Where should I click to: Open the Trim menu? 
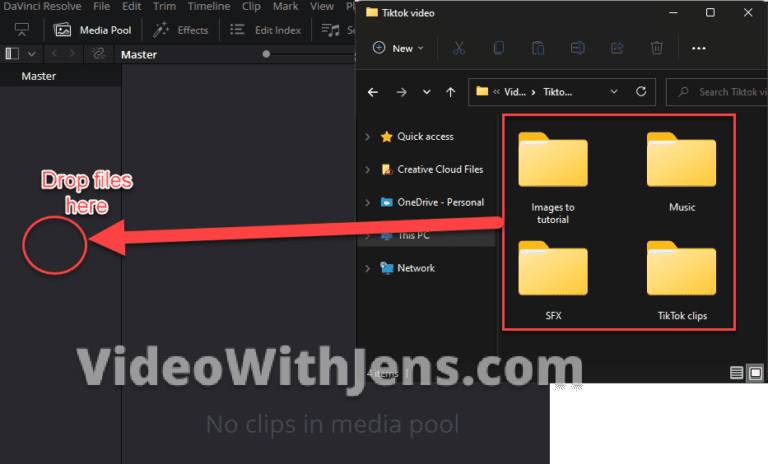pyautogui.click(x=164, y=6)
